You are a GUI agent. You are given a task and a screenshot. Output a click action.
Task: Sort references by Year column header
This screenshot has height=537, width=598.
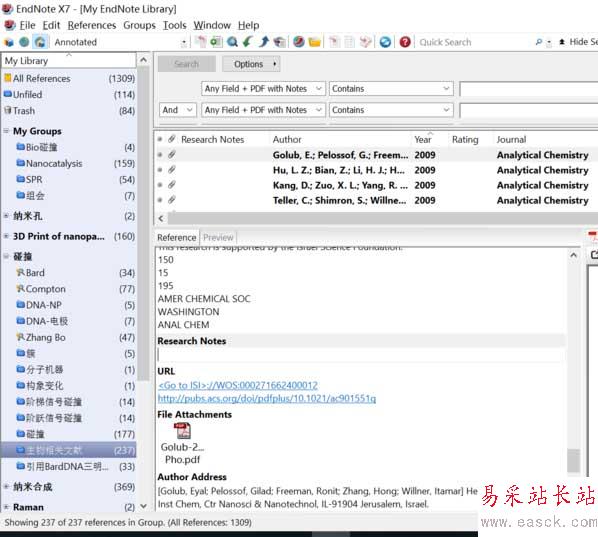click(x=423, y=139)
